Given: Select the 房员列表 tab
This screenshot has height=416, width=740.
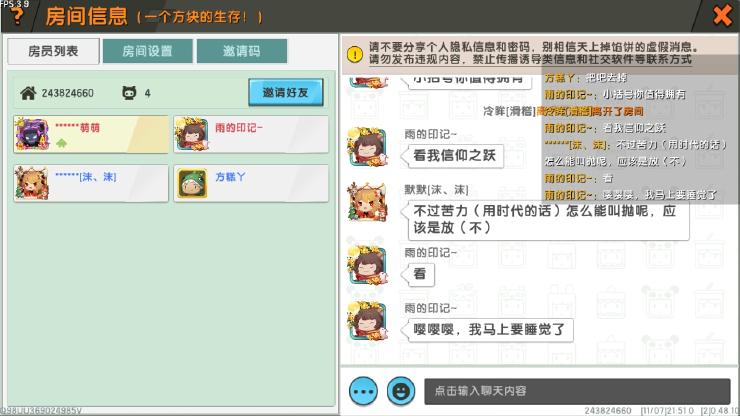Looking at the screenshot, I should click(53, 51).
